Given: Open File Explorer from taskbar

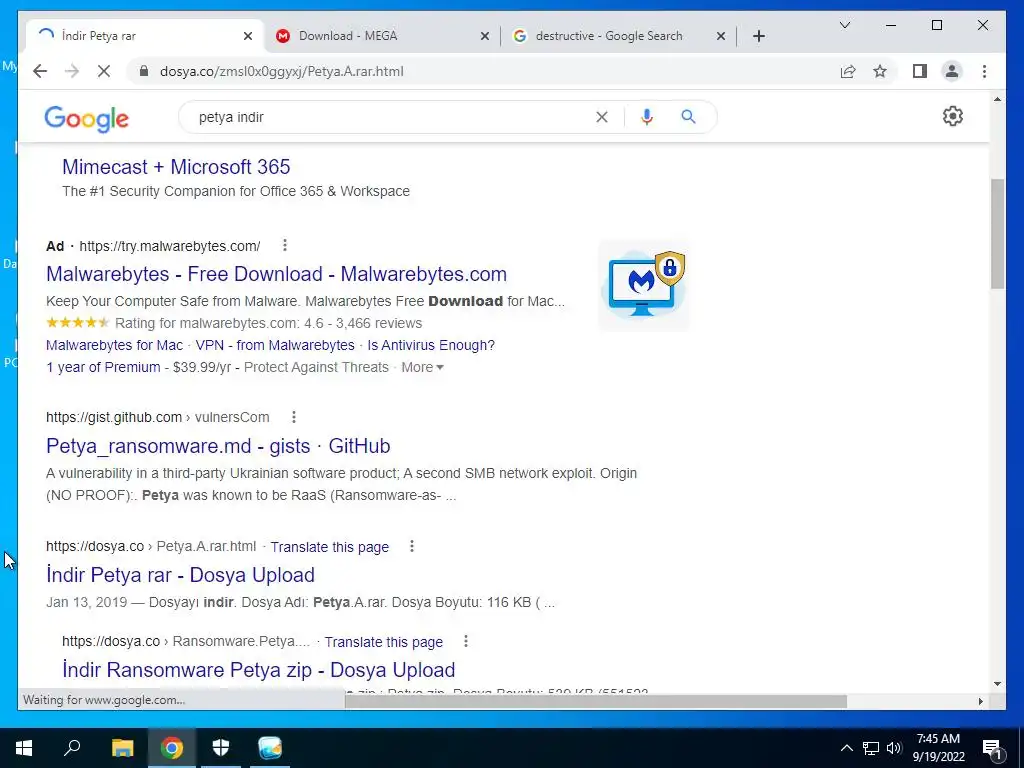Looking at the screenshot, I should (122, 748).
